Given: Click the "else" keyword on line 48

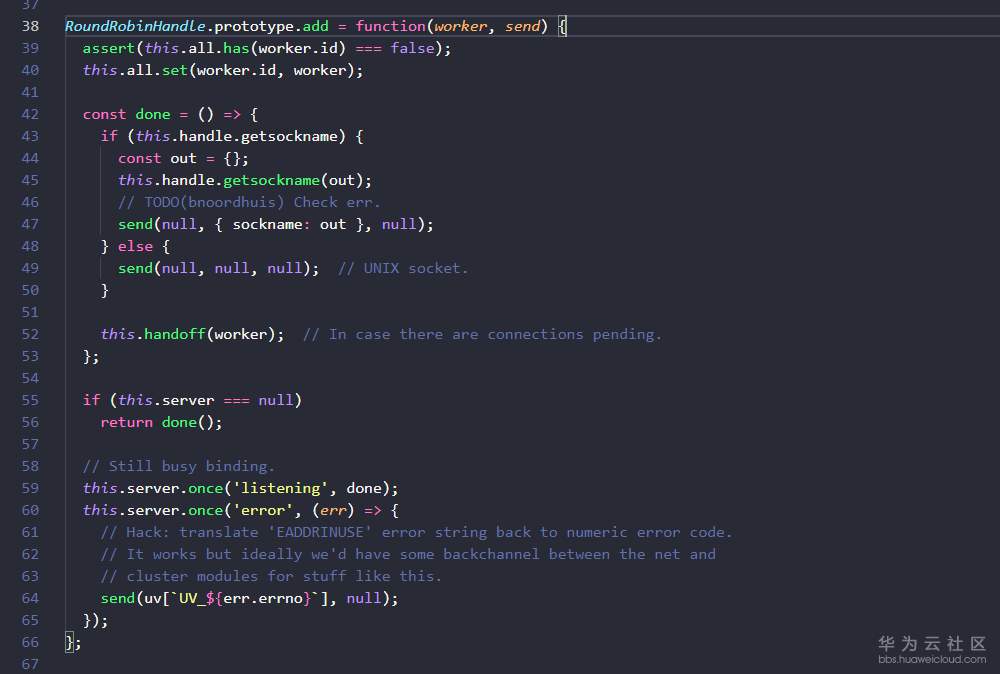Looking at the screenshot, I should (x=135, y=246).
